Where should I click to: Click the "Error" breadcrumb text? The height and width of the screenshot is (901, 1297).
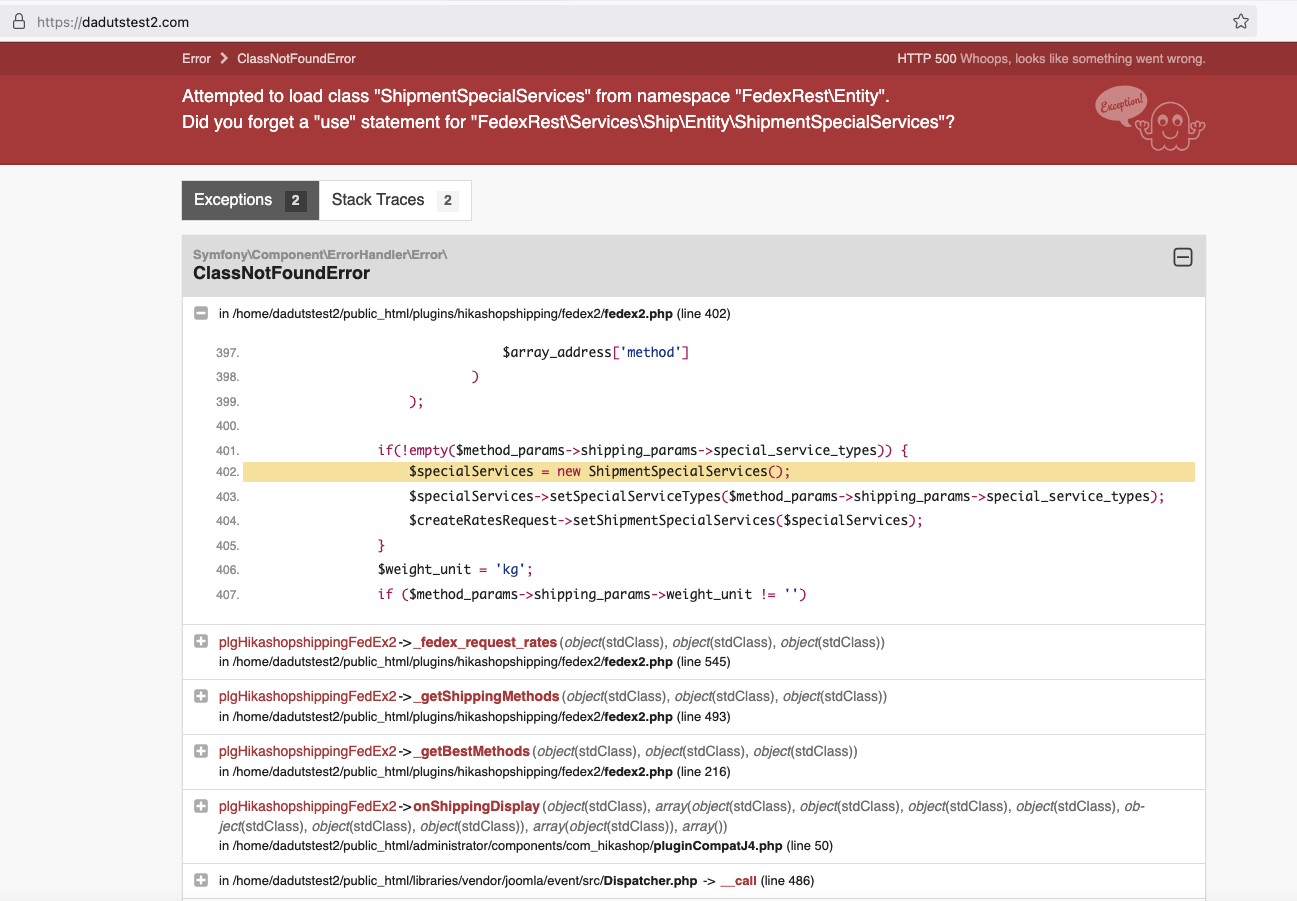[196, 59]
